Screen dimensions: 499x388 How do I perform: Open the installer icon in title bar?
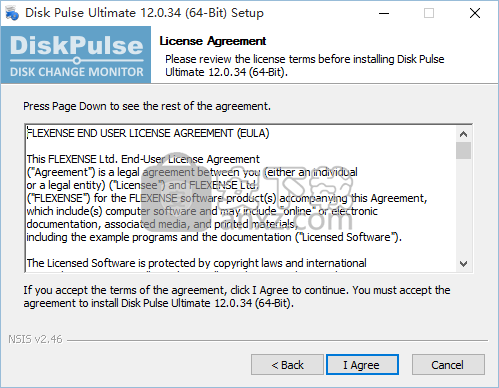pyautogui.click(x=12, y=13)
